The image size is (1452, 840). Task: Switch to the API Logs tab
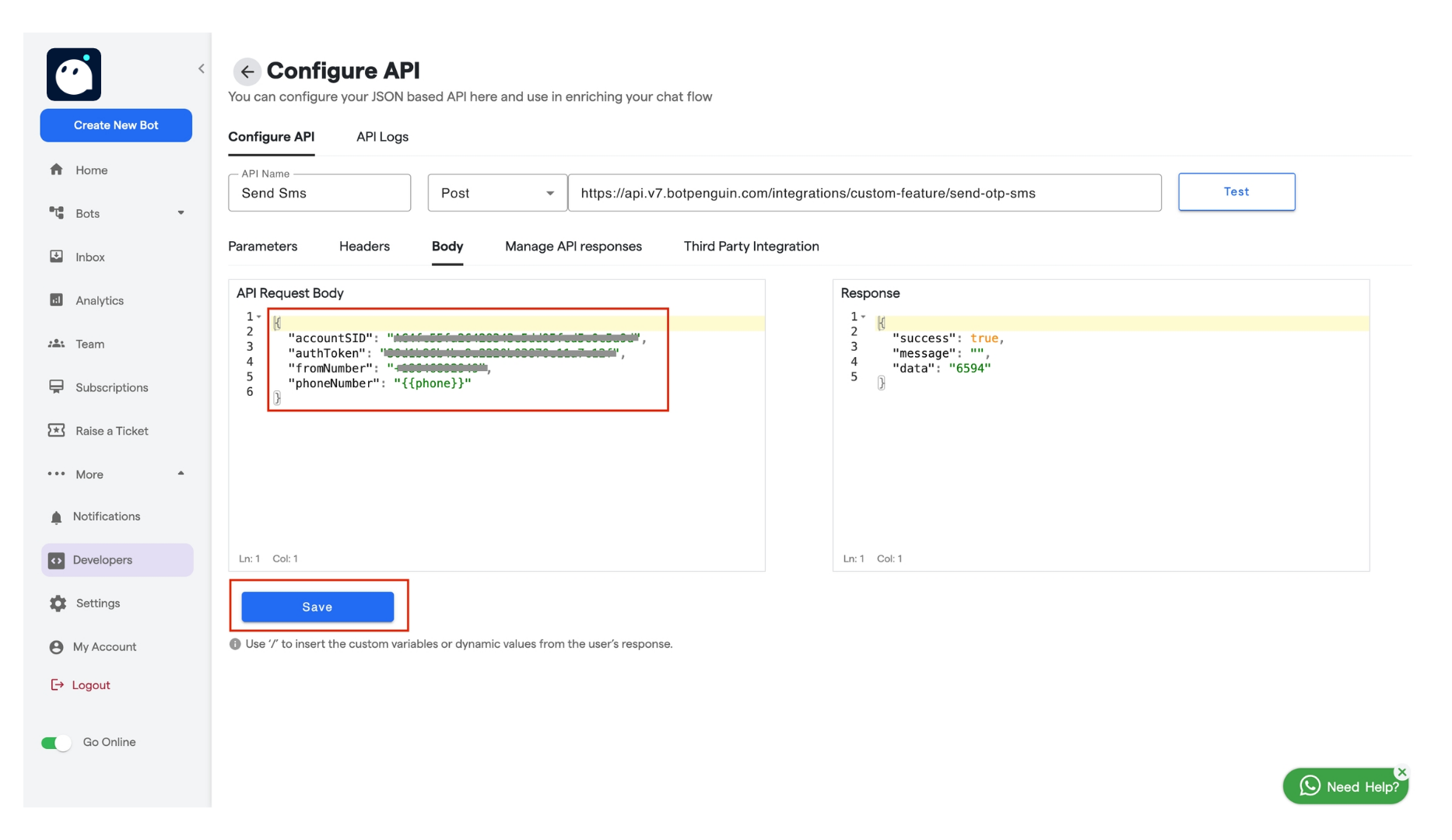pyautogui.click(x=381, y=137)
